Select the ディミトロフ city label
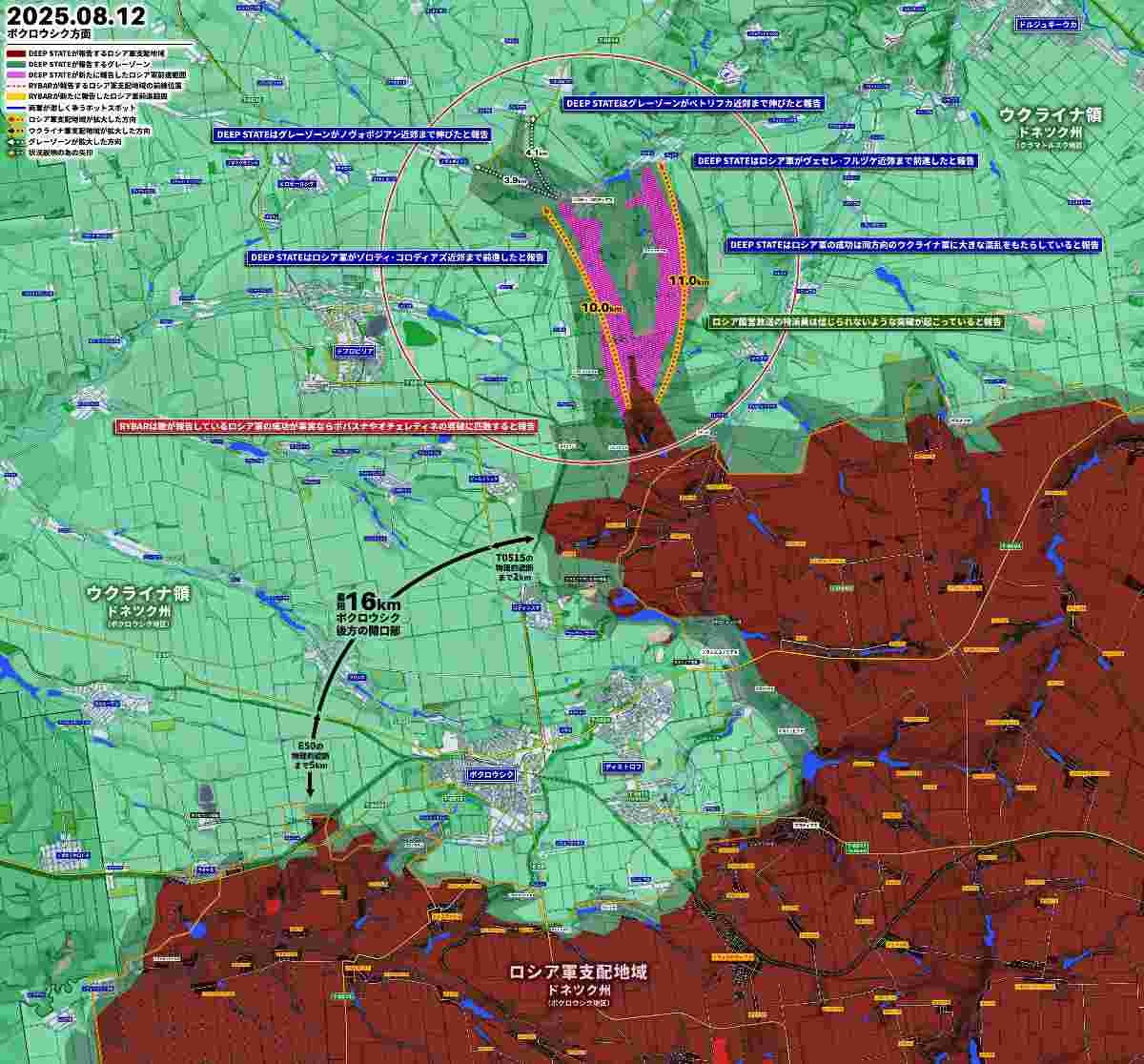 tap(623, 767)
